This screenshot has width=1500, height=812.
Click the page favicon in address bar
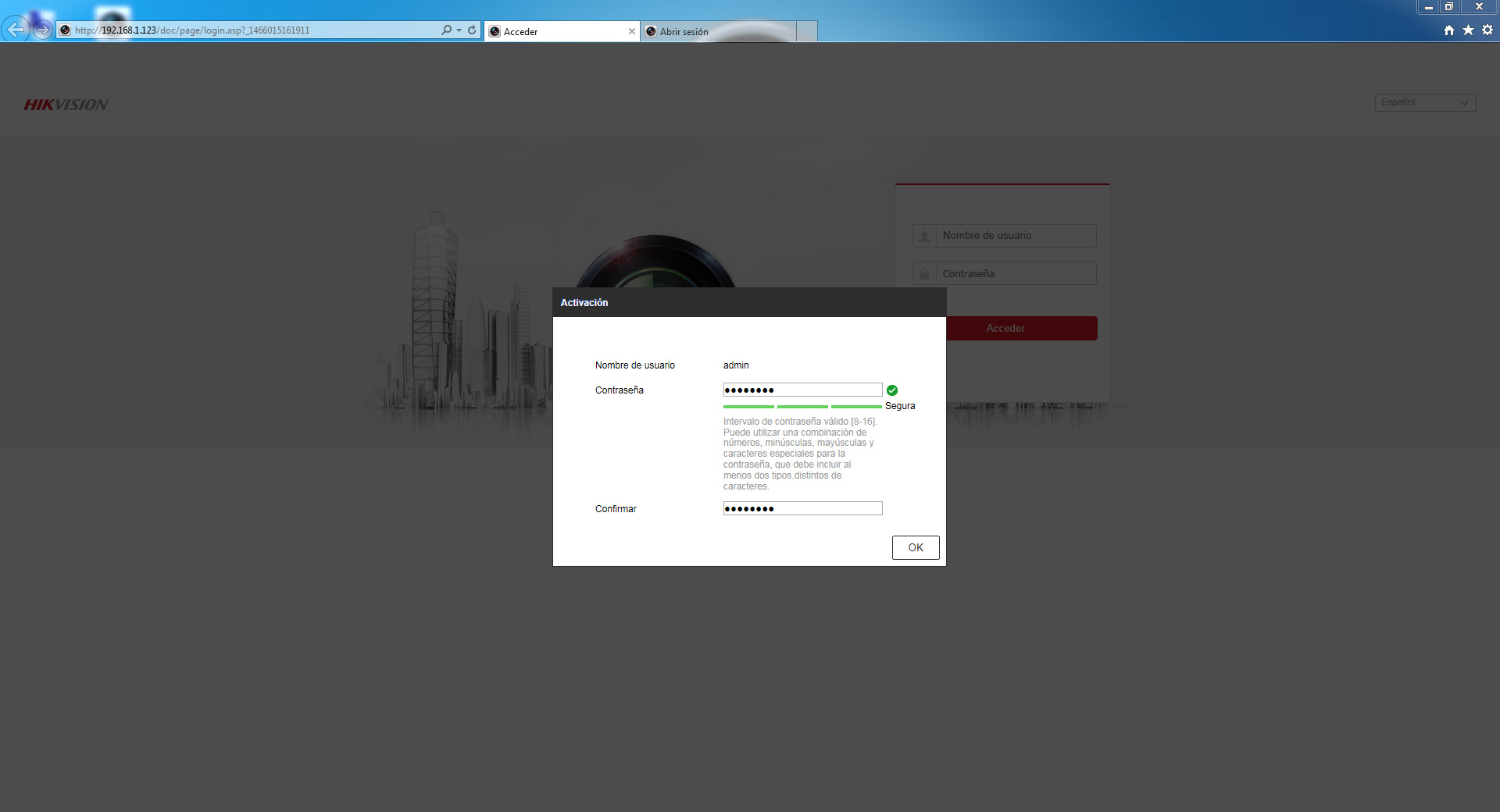tap(65, 30)
